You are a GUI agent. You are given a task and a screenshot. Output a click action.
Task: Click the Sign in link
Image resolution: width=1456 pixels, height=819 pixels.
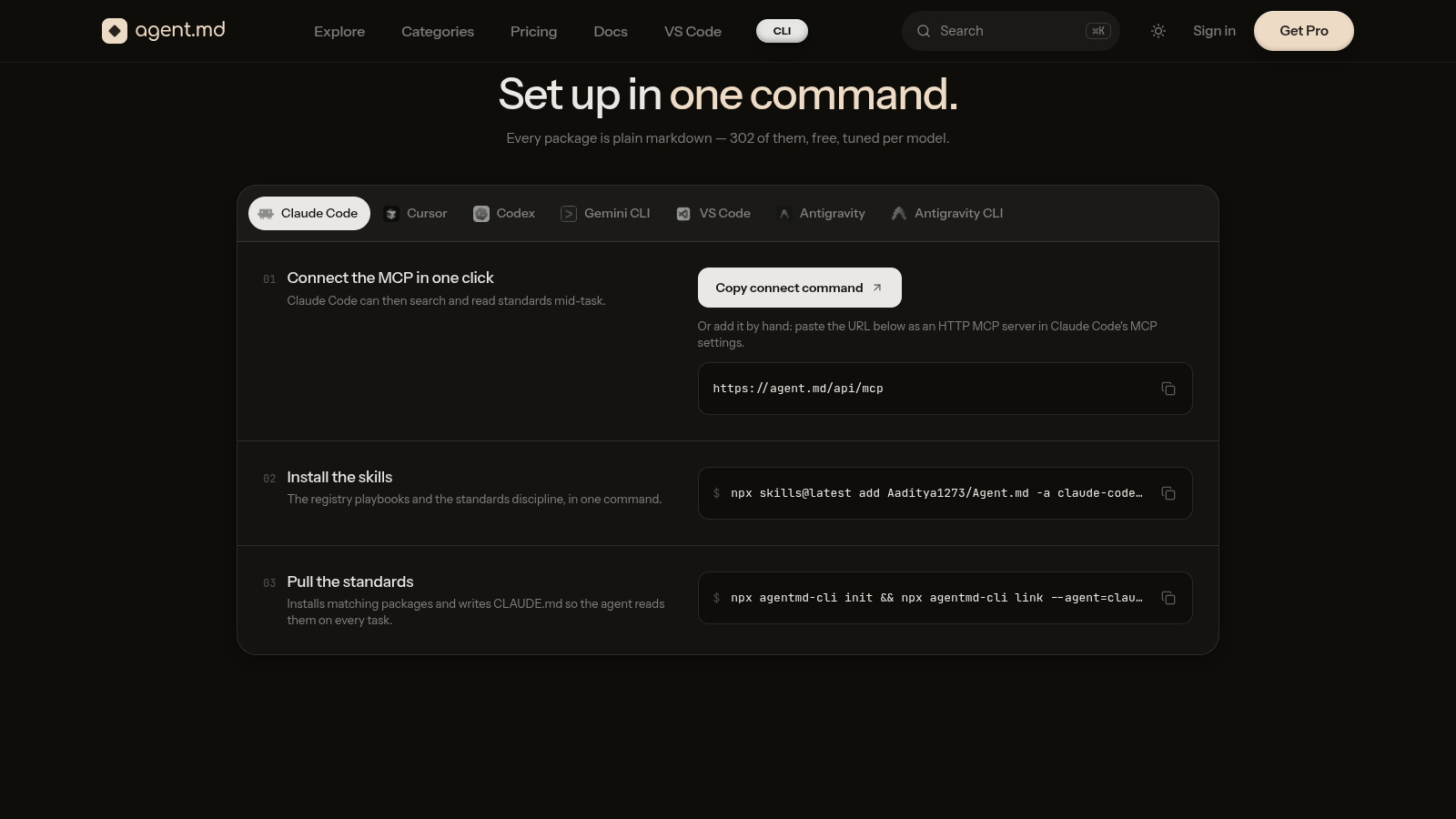(1214, 31)
